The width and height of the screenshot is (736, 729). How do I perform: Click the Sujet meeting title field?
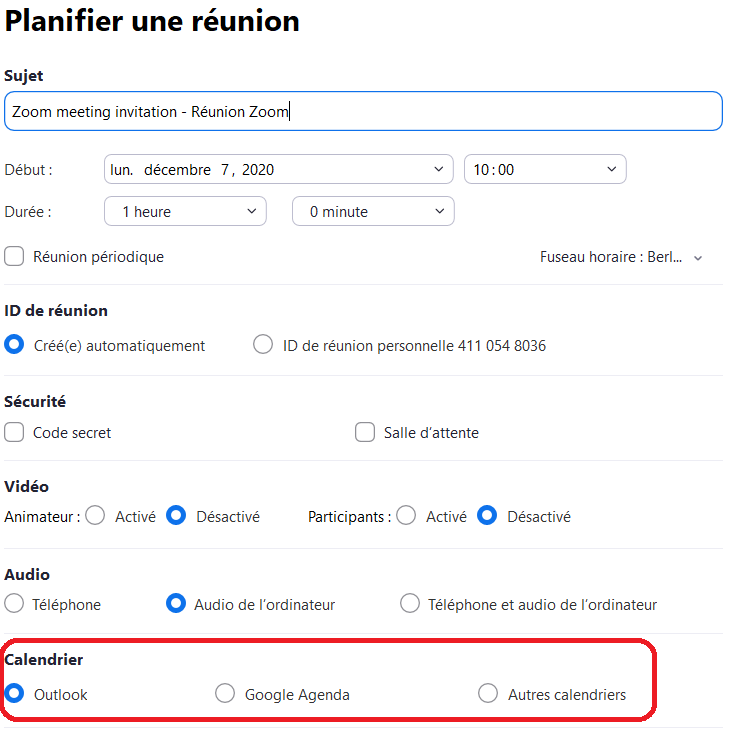(362, 112)
